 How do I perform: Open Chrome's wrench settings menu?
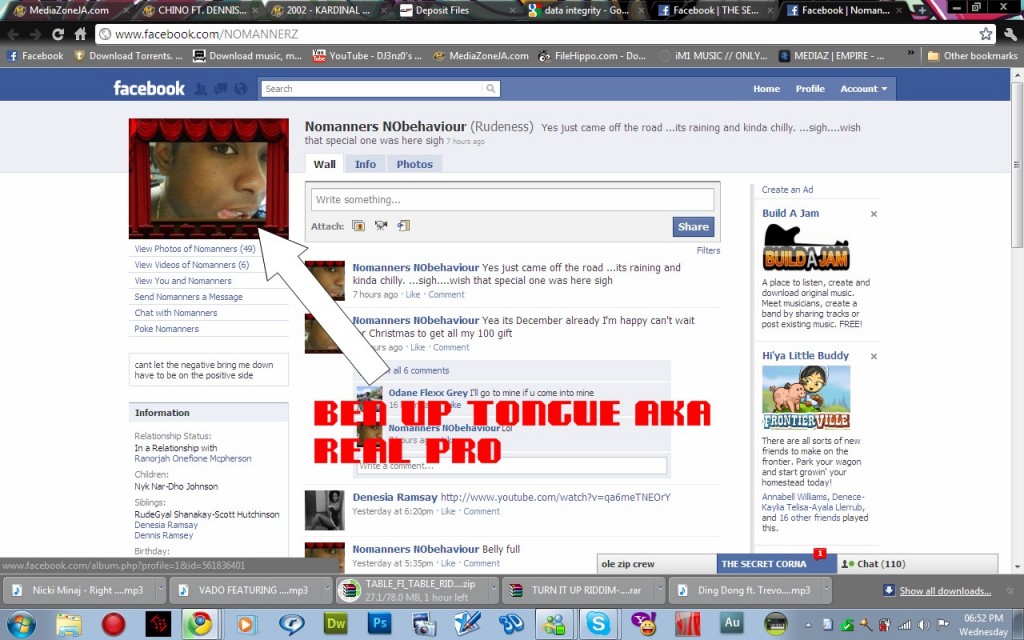pyautogui.click(x=1008, y=34)
